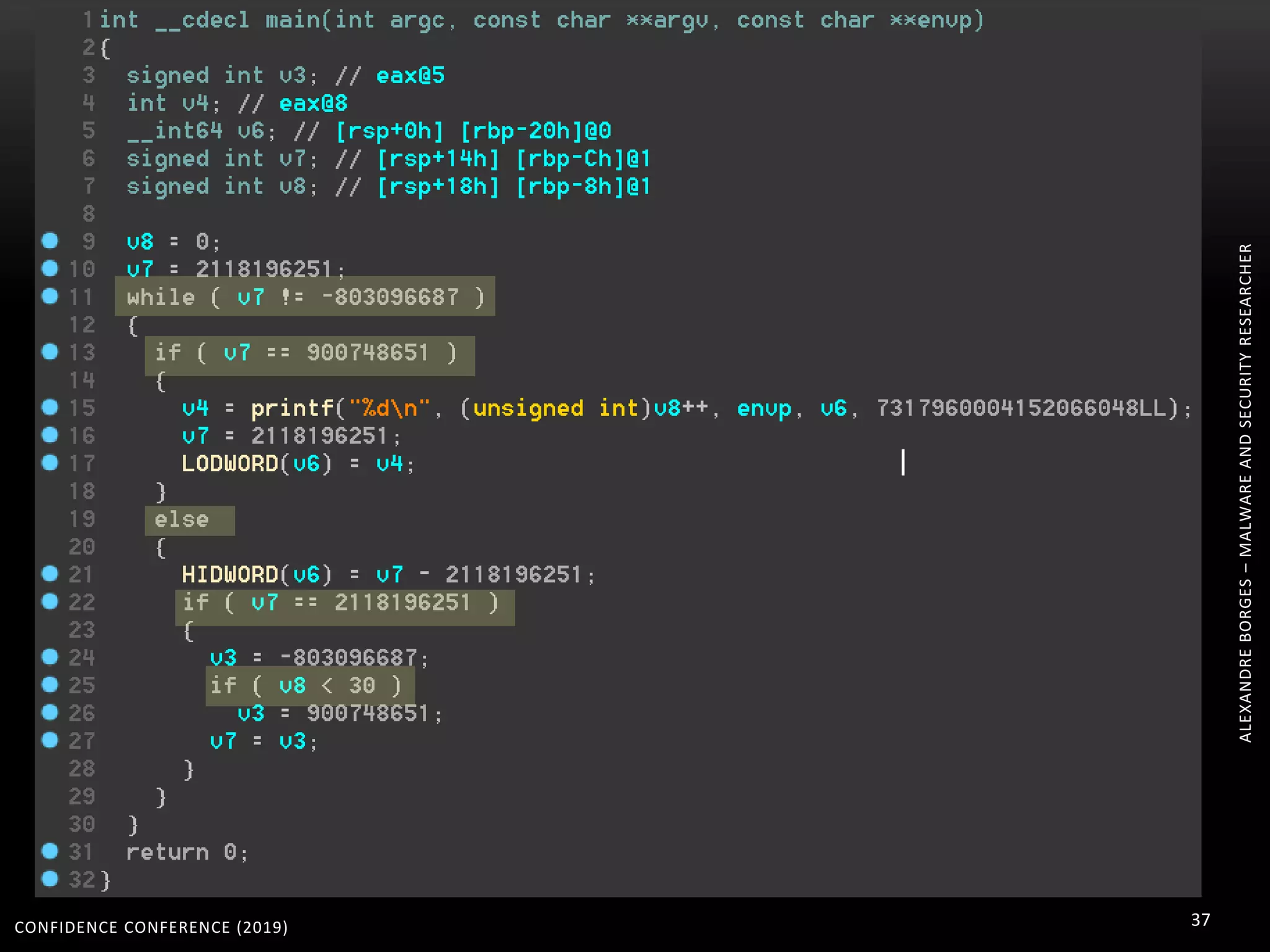Viewport: 1270px width, 952px height.
Task: Click the signed int v3 declaration
Action: pyautogui.click(x=222, y=76)
